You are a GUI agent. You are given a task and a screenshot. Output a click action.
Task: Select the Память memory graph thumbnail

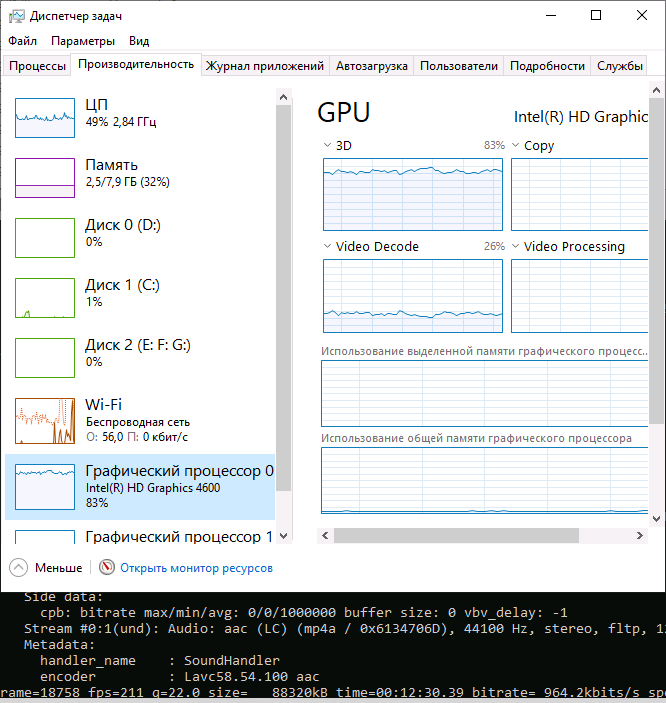45,177
